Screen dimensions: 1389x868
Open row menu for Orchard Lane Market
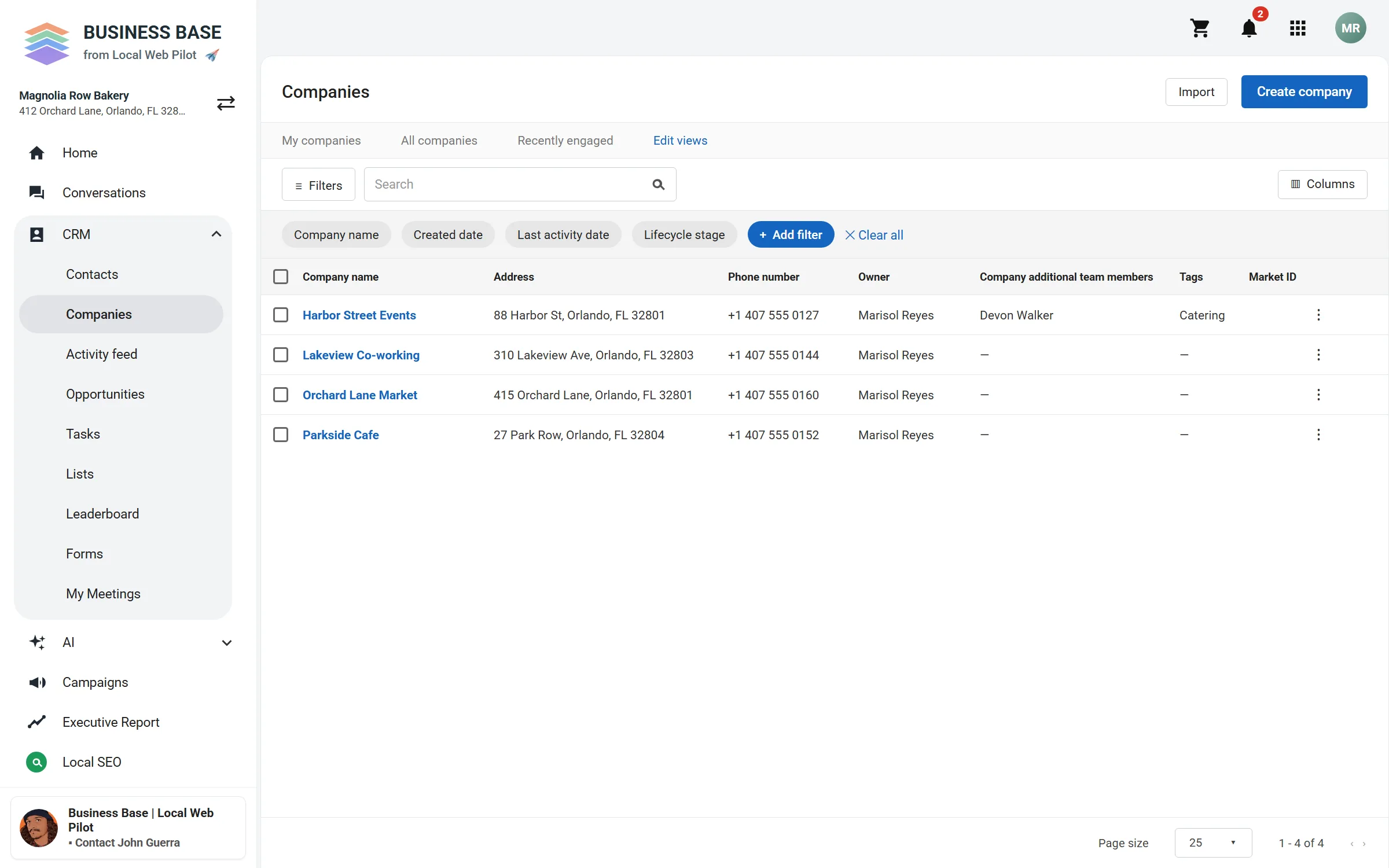pos(1318,395)
